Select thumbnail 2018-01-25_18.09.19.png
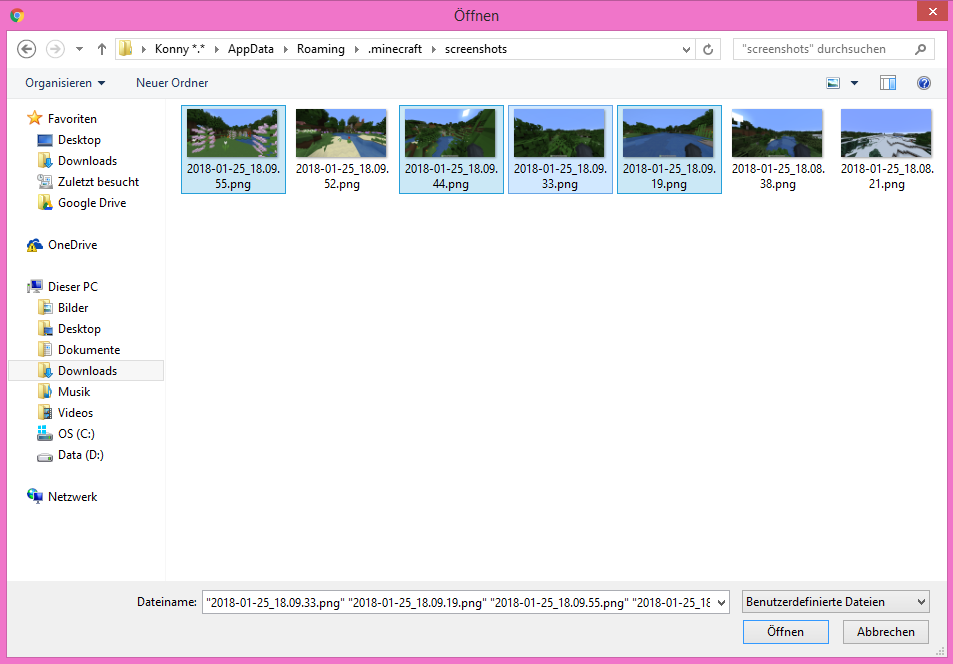 click(x=669, y=150)
